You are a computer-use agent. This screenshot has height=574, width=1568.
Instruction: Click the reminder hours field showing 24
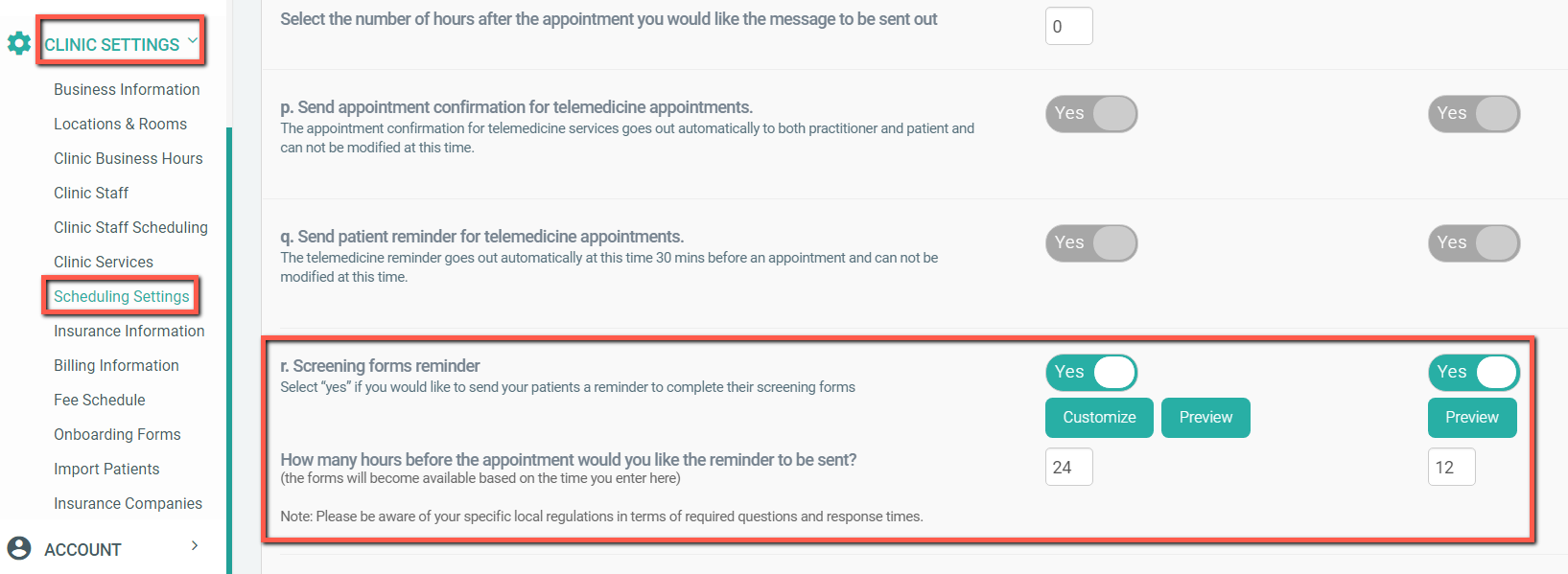point(1068,468)
